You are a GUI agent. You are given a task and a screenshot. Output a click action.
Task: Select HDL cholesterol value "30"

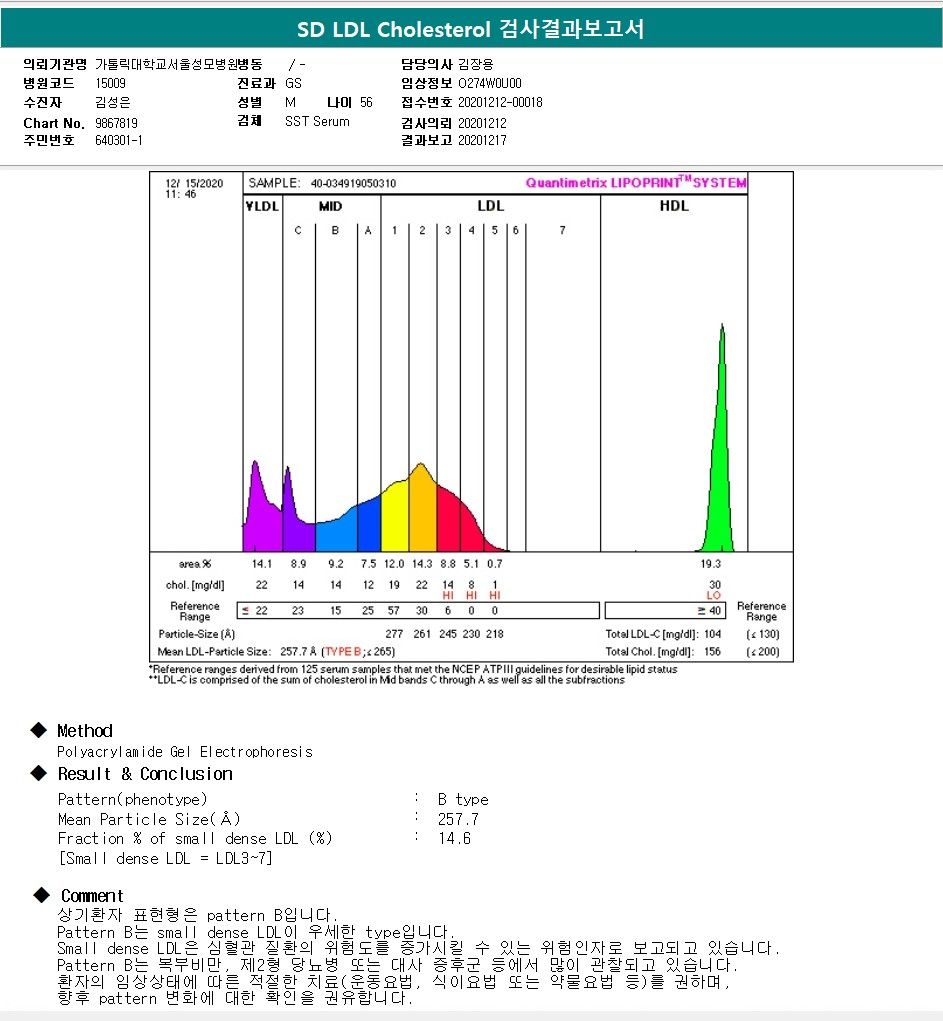715,585
